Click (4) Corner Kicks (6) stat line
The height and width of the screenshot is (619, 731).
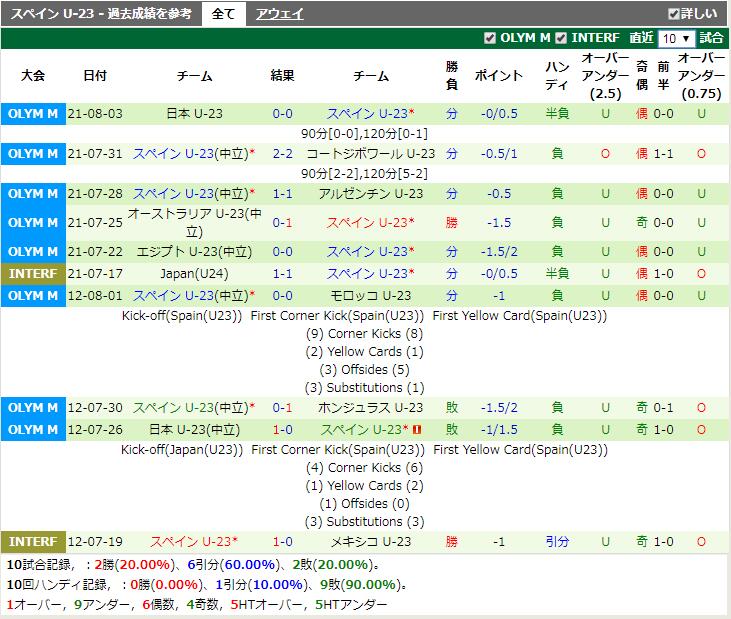point(364,468)
